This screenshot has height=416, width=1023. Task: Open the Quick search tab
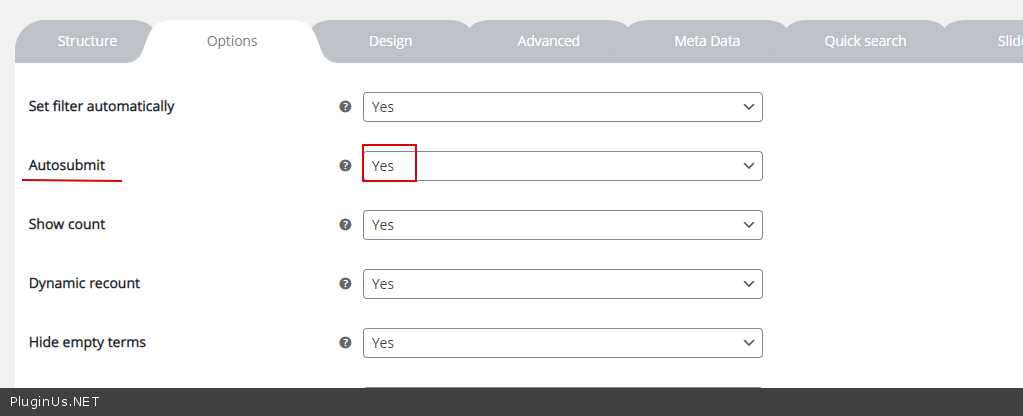pos(865,41)
